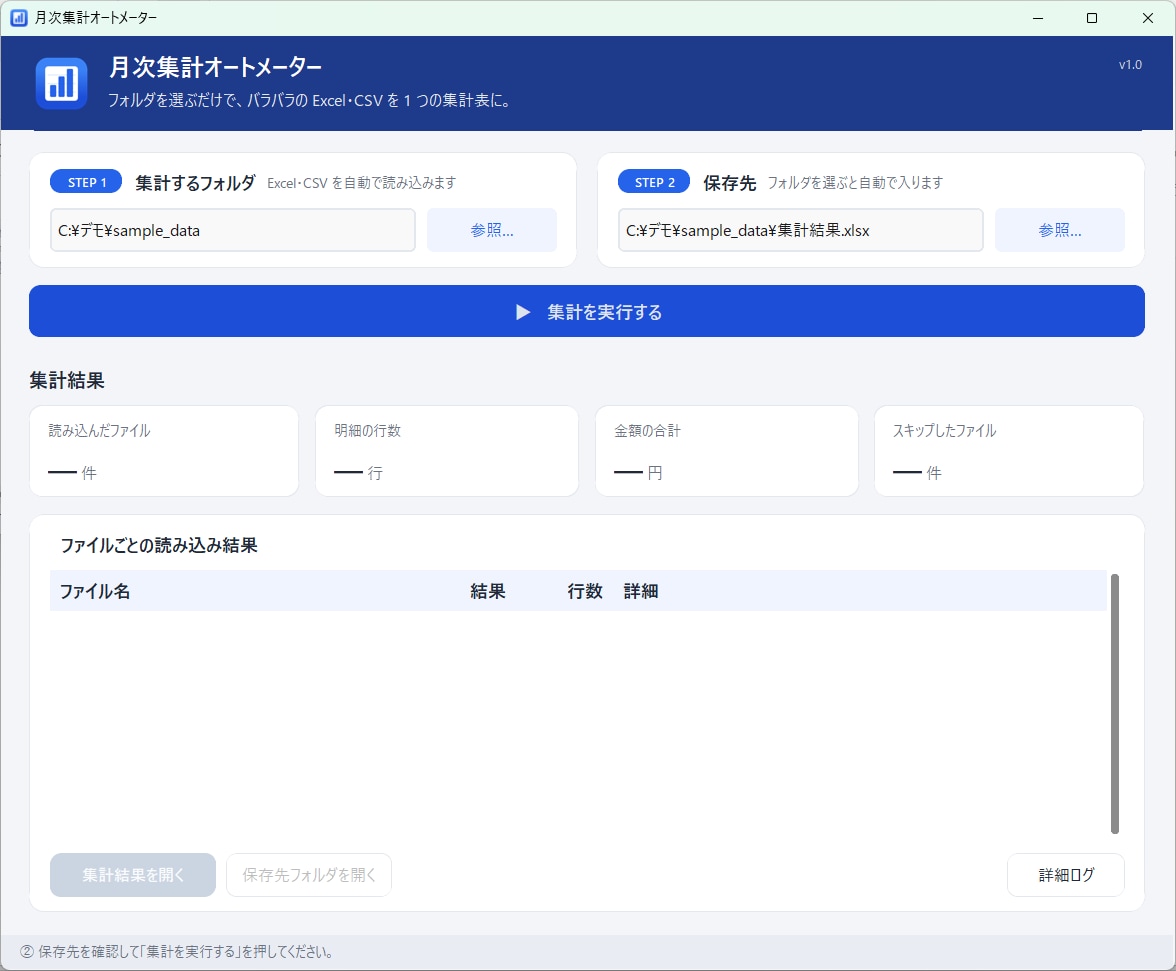Click the bar-chart app logo in header

click(x=62, y=83)
